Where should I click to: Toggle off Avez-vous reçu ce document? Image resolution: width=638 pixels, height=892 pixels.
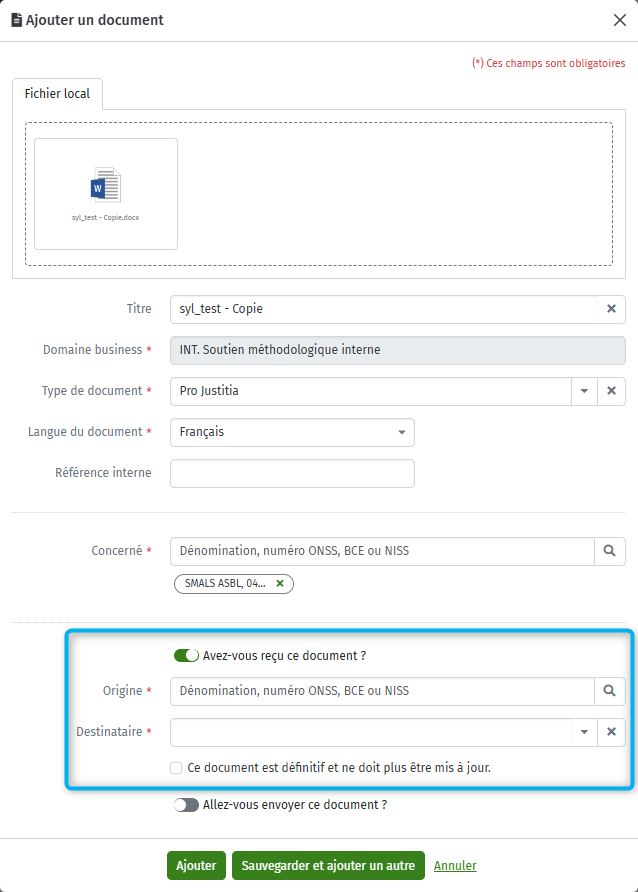186,655
